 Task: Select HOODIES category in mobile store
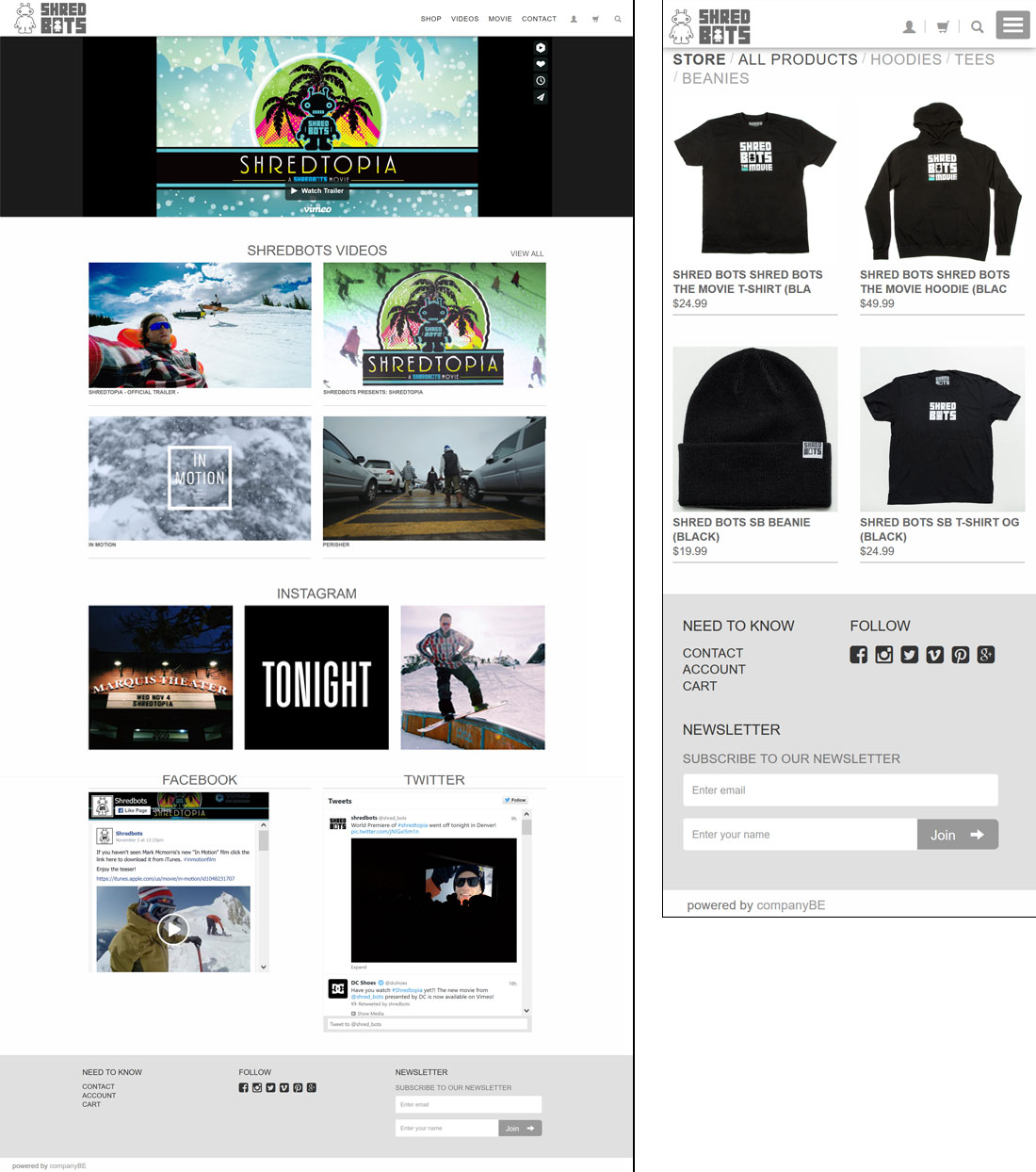pyautogui.click(x=906, y=59)
